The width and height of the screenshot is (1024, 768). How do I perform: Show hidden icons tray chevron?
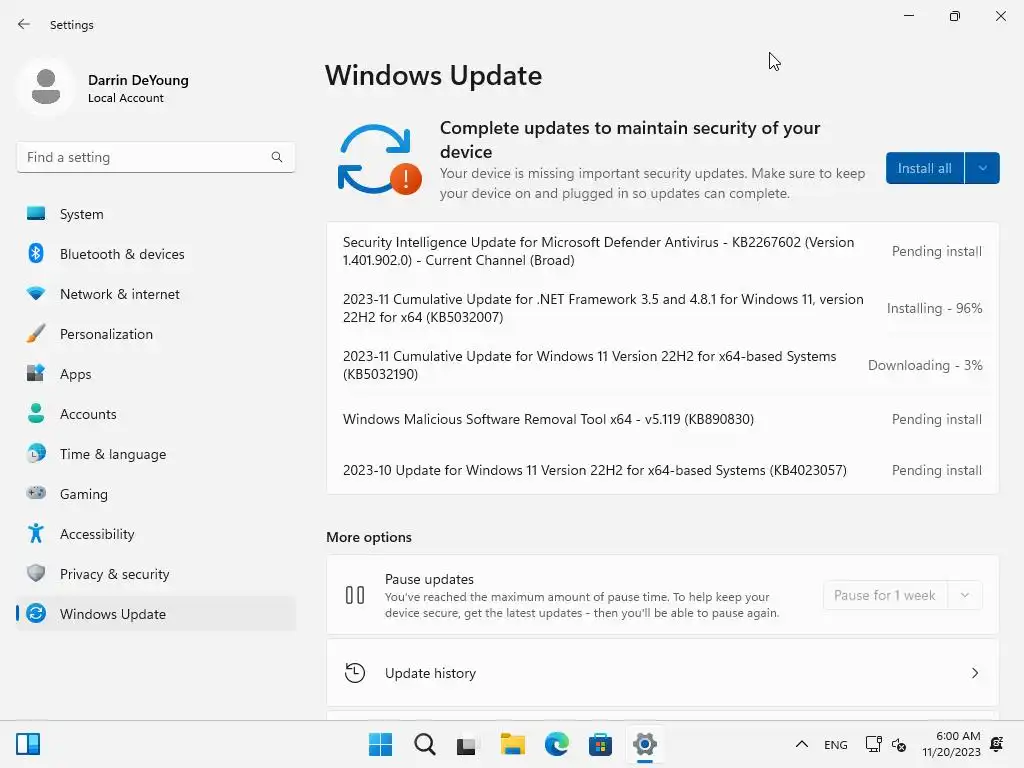[x=802, y=744]
